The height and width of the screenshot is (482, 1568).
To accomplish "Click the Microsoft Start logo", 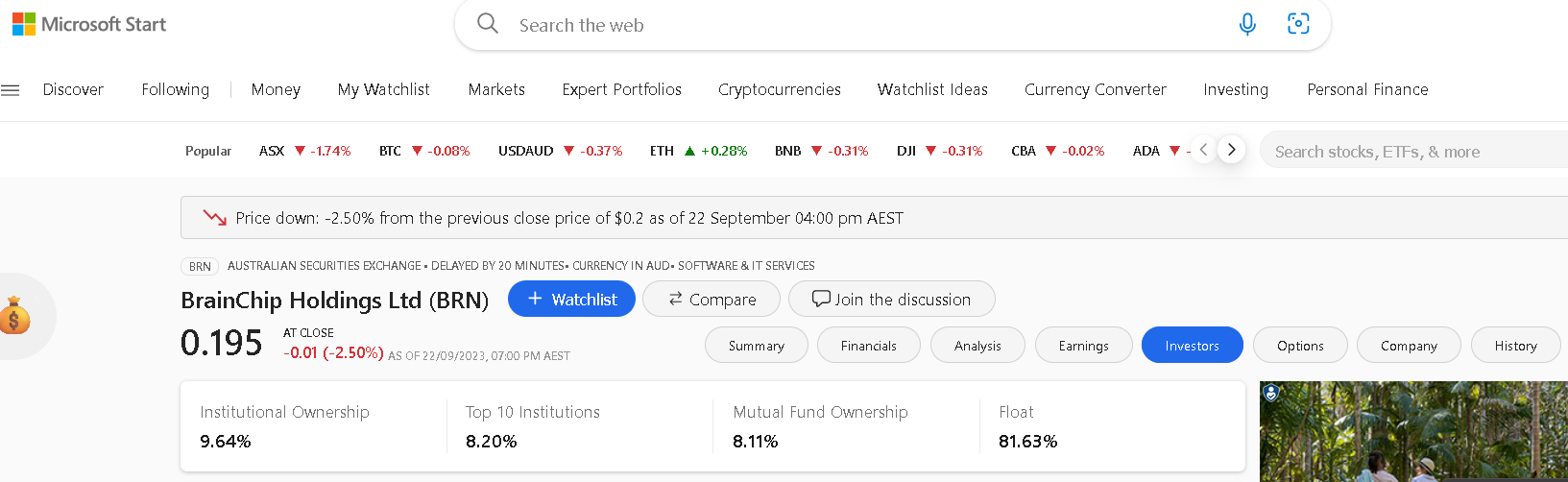I will point(89,24).
